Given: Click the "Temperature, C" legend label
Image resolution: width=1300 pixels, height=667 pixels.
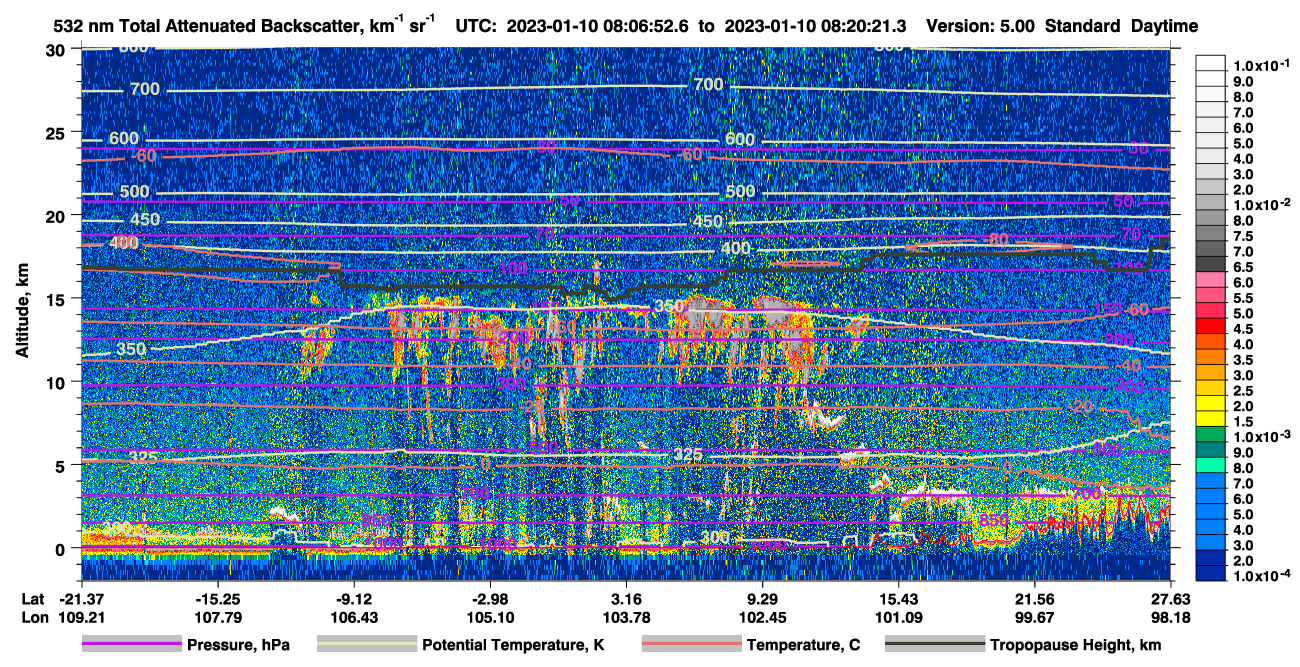Looking at the screenshot, I should (x=803, y=646).
